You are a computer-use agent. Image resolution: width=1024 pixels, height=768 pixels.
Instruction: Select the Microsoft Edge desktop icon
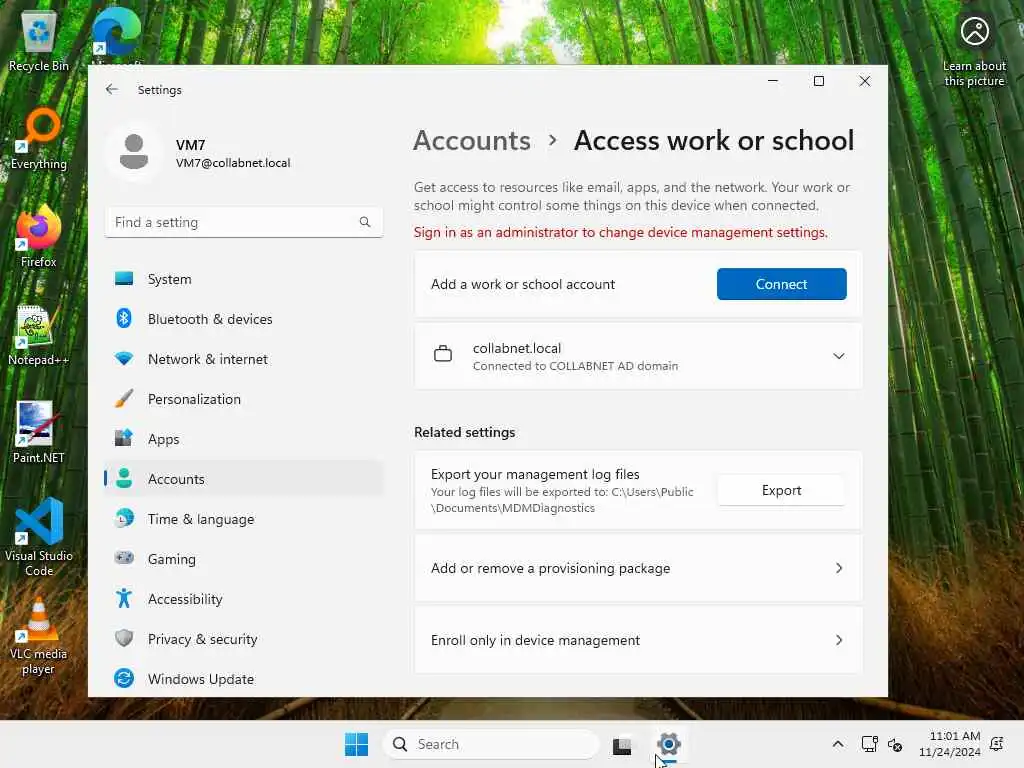pos(116,36)
